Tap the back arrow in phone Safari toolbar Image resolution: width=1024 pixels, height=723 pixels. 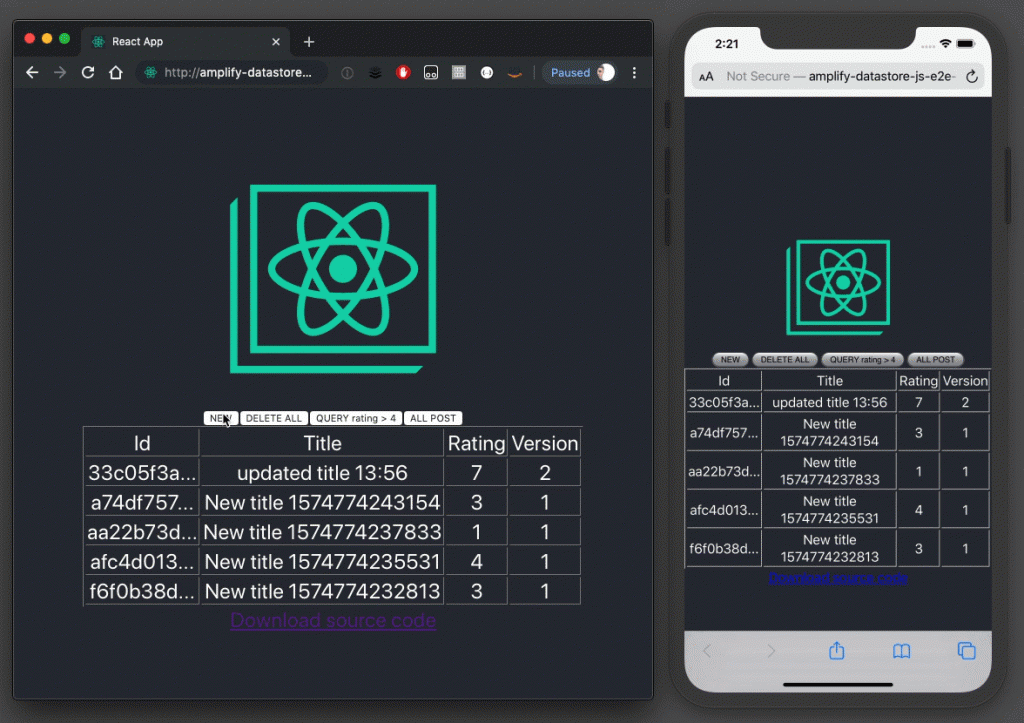tap(707, 651)
